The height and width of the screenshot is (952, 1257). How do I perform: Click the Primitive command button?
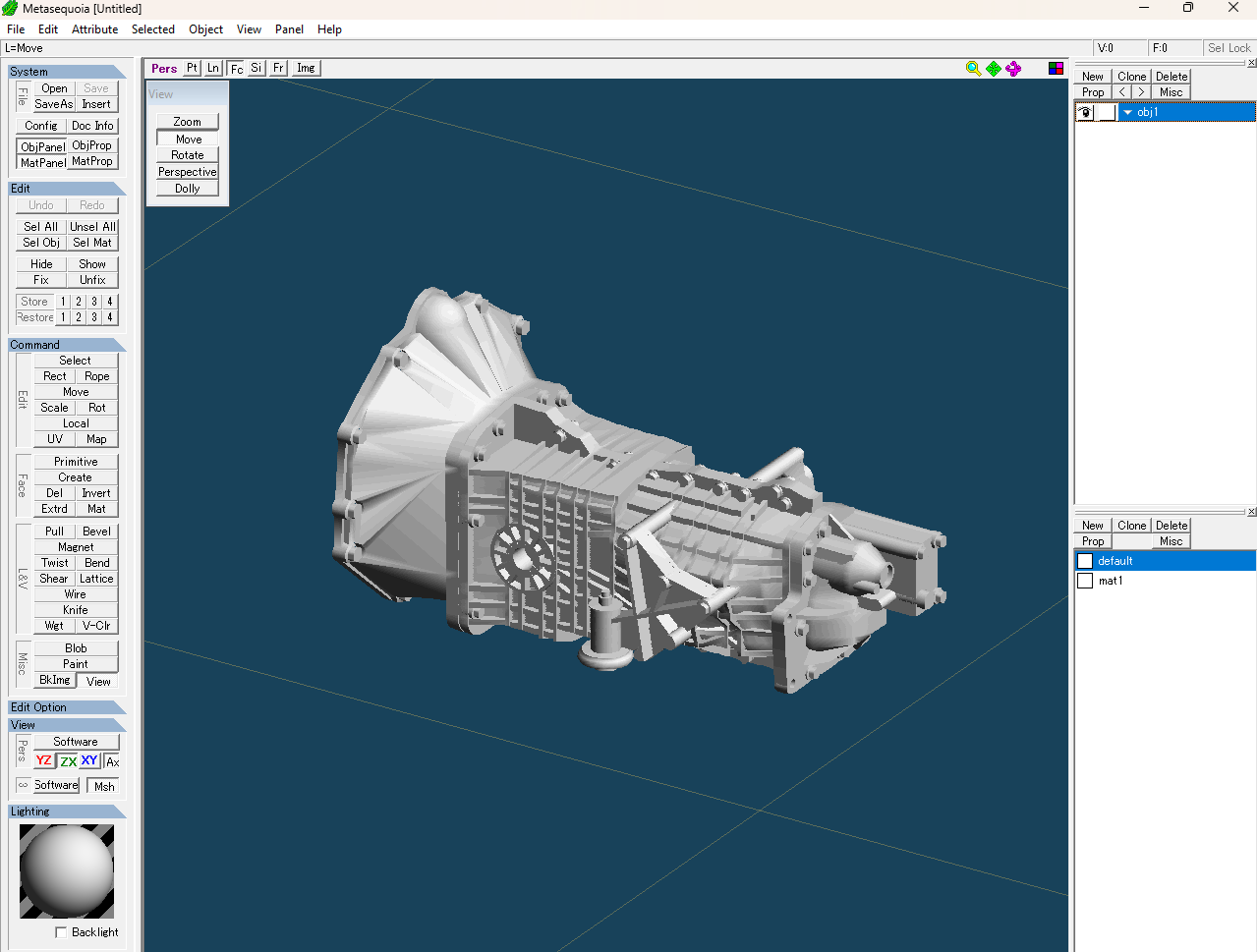(x=76, y=462)
